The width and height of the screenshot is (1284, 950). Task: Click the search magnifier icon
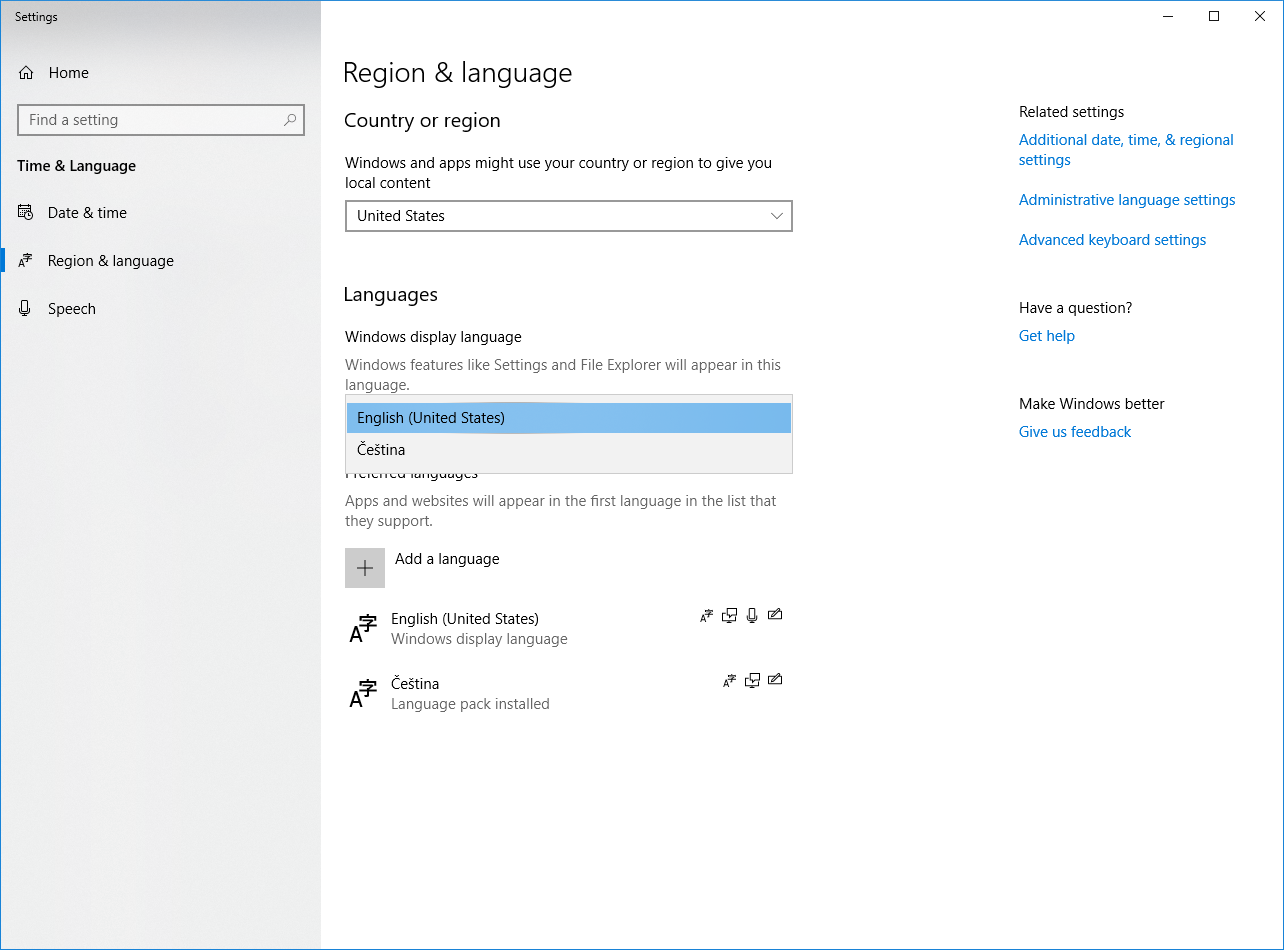[290, 120]
